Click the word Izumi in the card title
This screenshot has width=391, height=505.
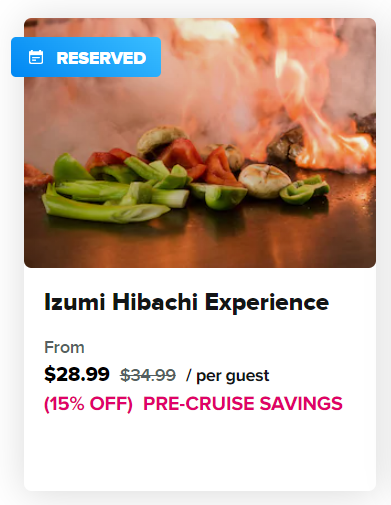(75, 302)
